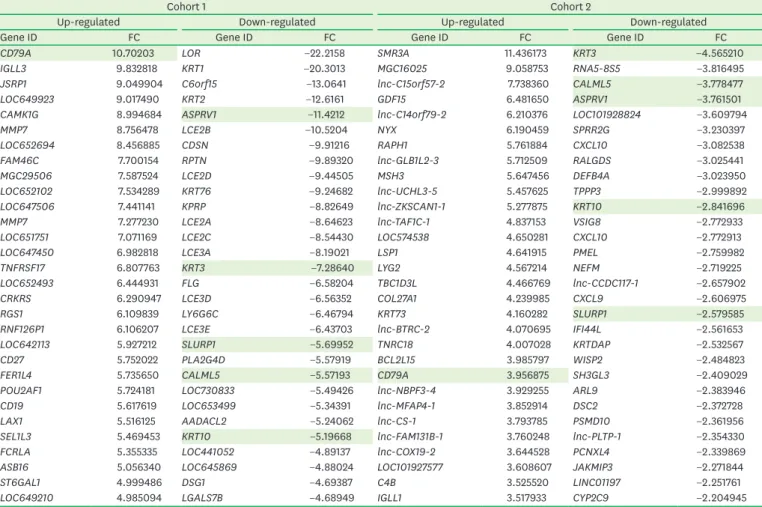Click the JSRP1 gene name
Screen dimensions: 762x507
click(13, 84)
